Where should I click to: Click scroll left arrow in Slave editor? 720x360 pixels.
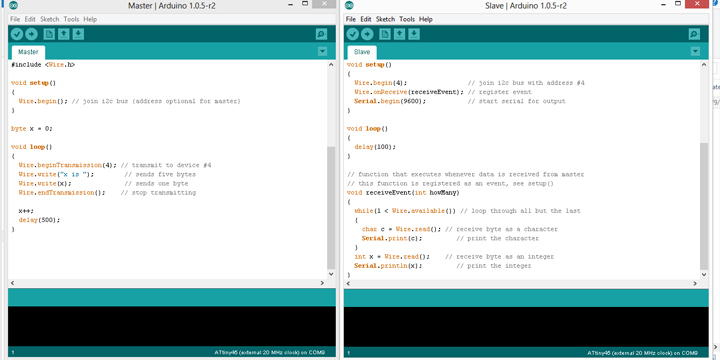349,284
